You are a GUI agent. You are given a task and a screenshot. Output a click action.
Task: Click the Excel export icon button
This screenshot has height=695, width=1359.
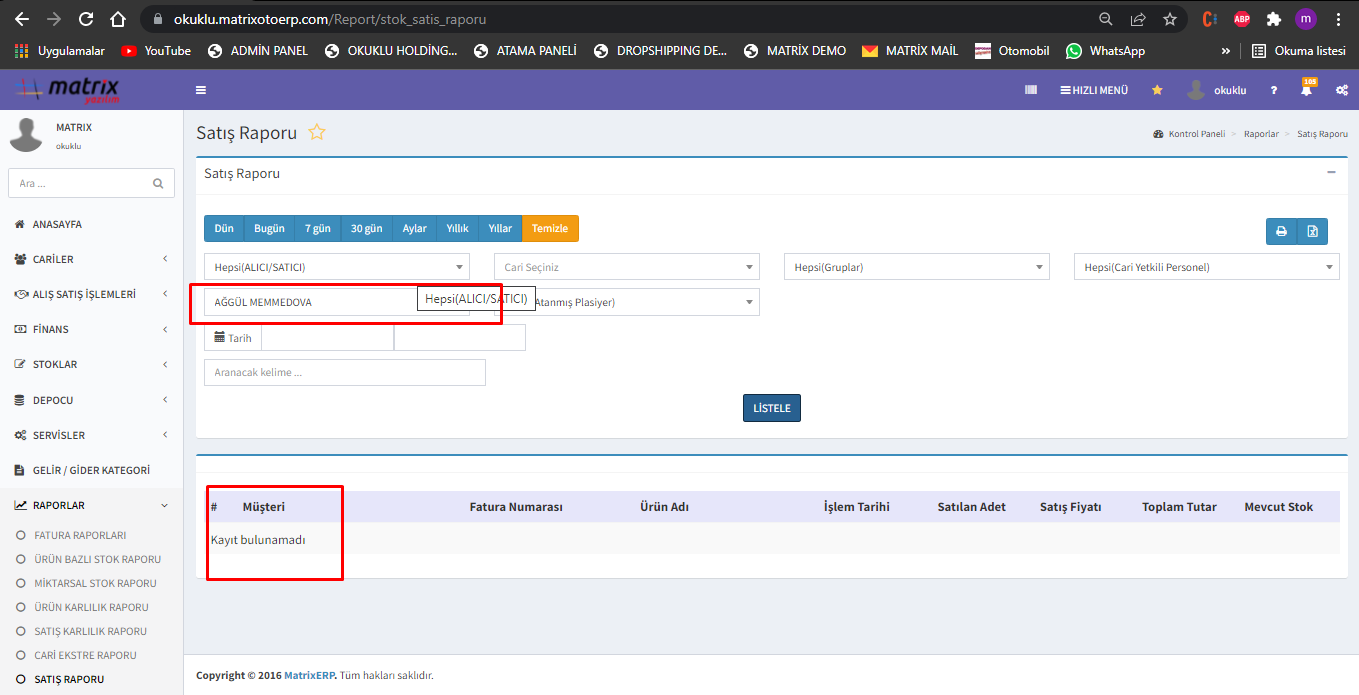pos(1312,231)
